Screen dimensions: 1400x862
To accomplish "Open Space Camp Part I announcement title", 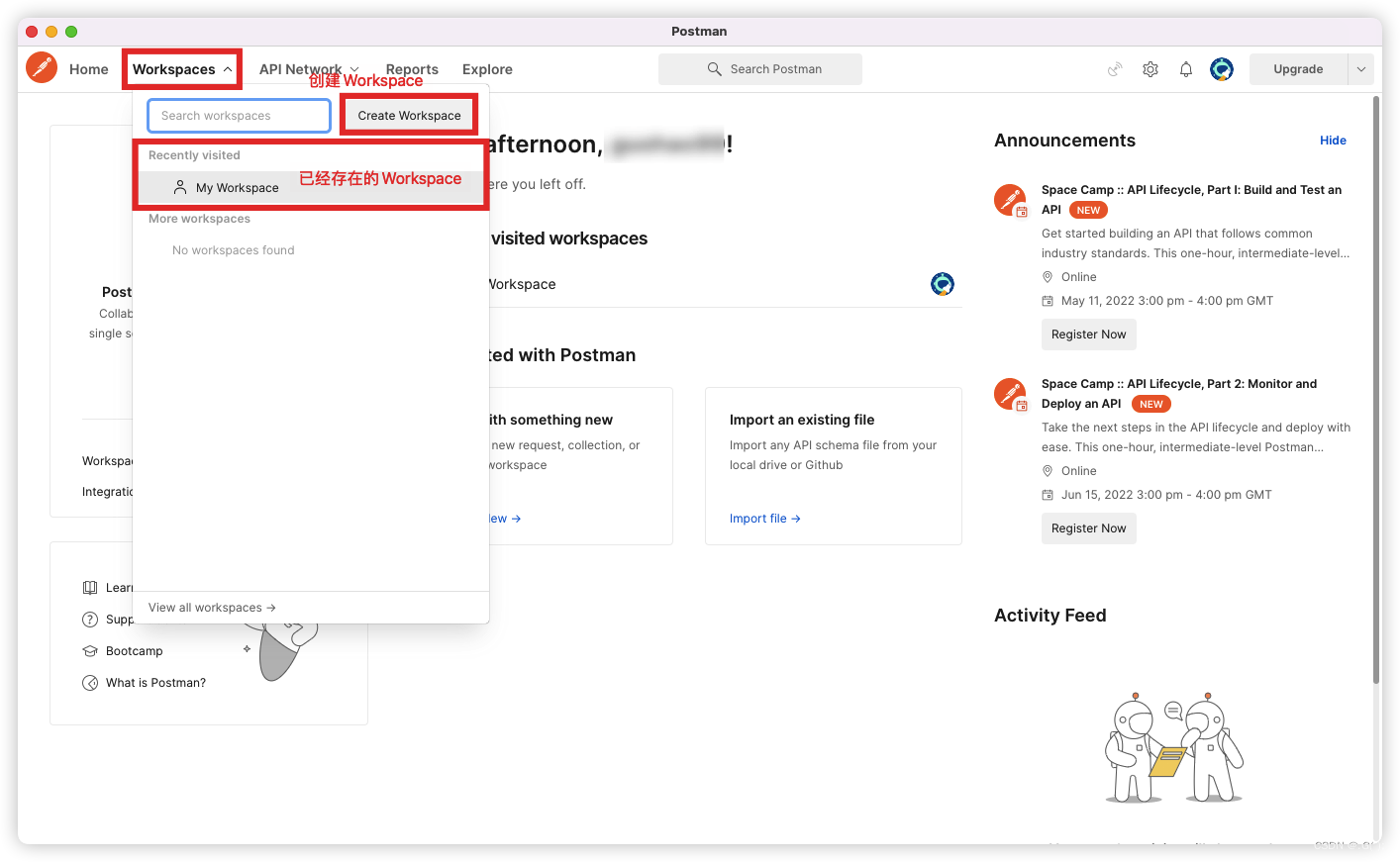I will [x=1191, y=199].
